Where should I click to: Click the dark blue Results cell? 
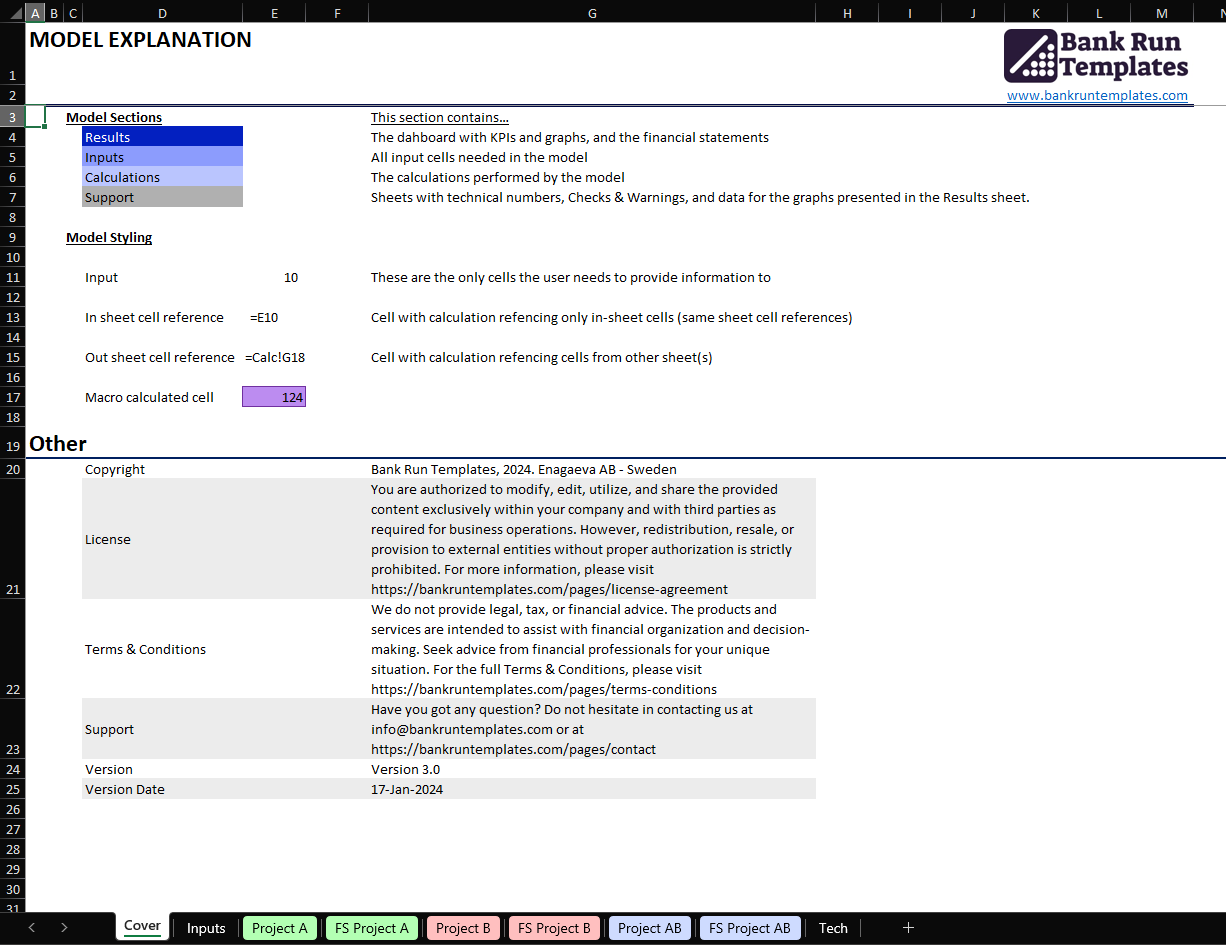[162, 137]
